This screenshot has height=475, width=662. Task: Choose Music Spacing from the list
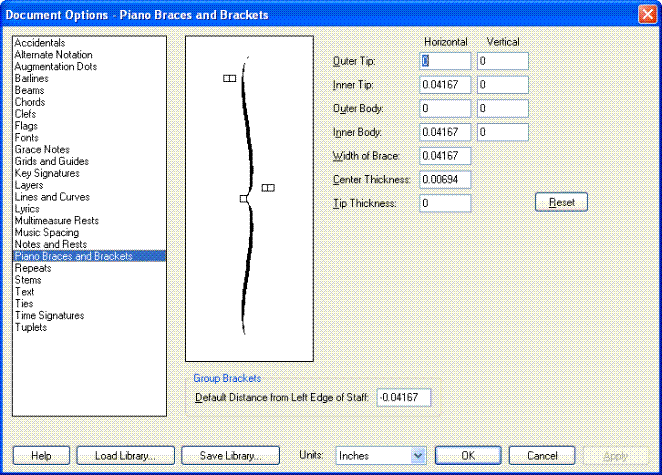click(46, 232)
